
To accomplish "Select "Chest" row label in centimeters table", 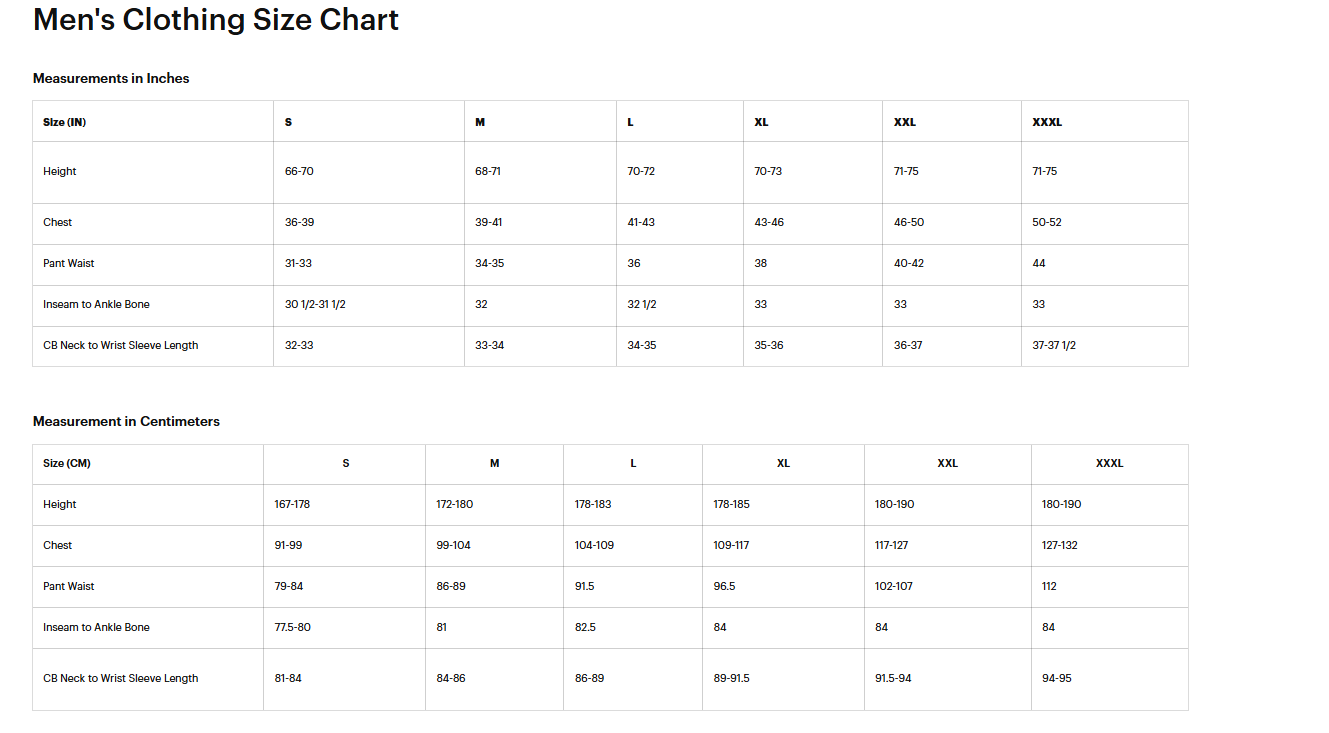I will click(58, 545).
